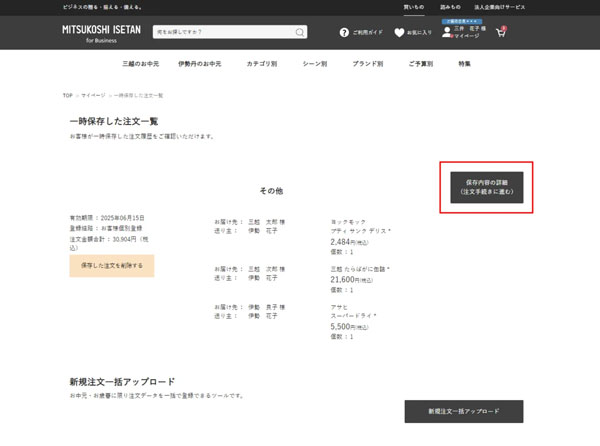
Task: Click the お気に入り heart icon
Action: pyautogui.click(x=399, y=32)
